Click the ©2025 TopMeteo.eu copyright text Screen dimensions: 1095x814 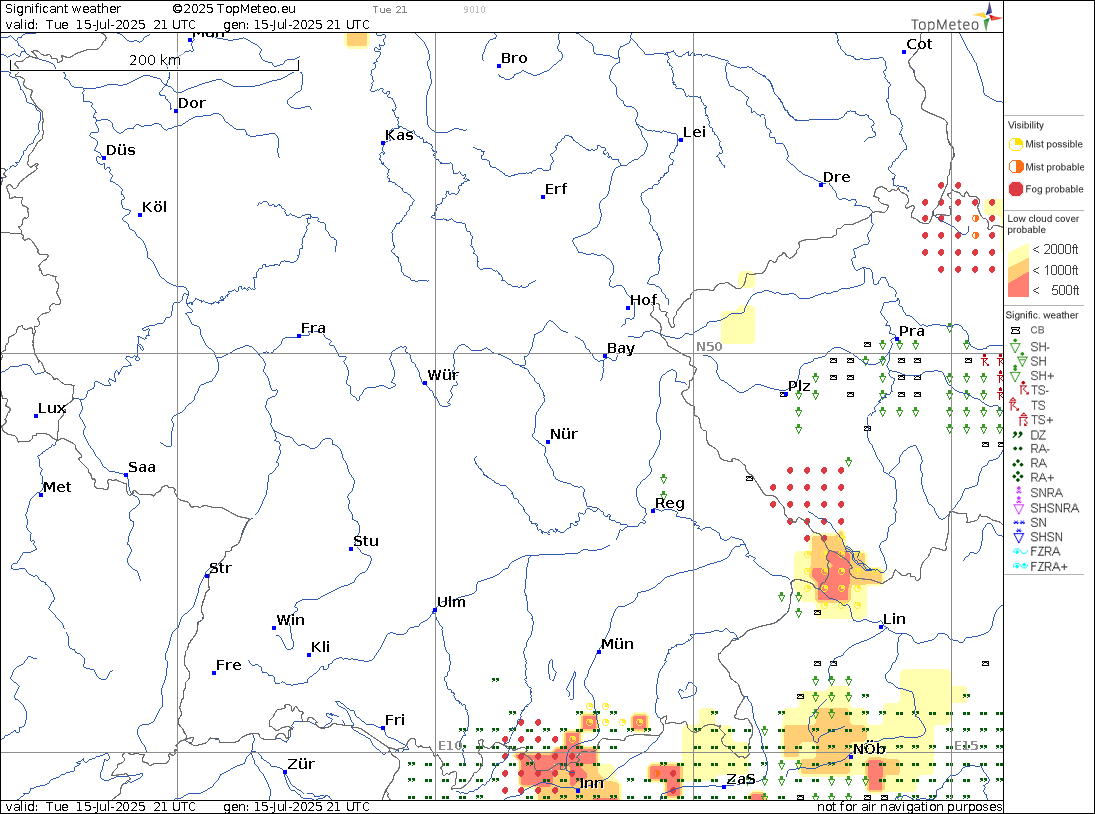pyautogui.click(x=234, y=9)
